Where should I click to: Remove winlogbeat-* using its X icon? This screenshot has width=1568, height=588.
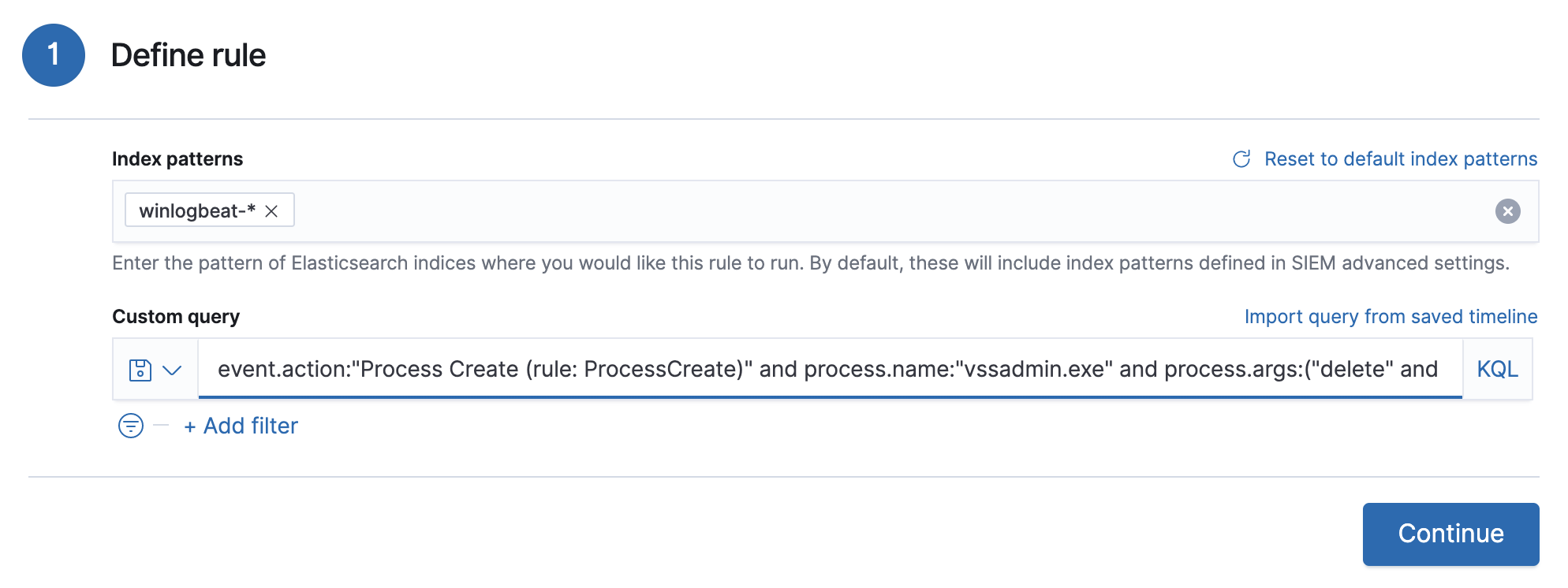point(271,210)
